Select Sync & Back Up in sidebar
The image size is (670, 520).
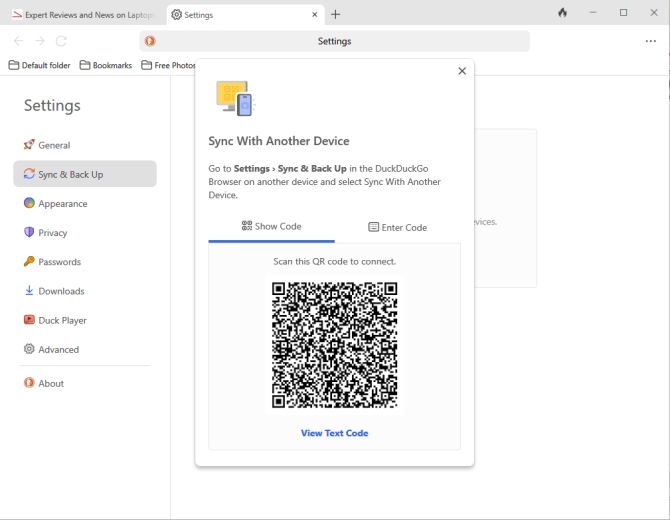tap(70, 174)
